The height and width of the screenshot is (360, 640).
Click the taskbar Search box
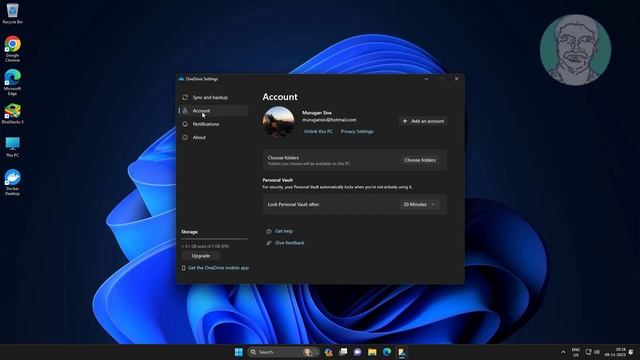284,352
